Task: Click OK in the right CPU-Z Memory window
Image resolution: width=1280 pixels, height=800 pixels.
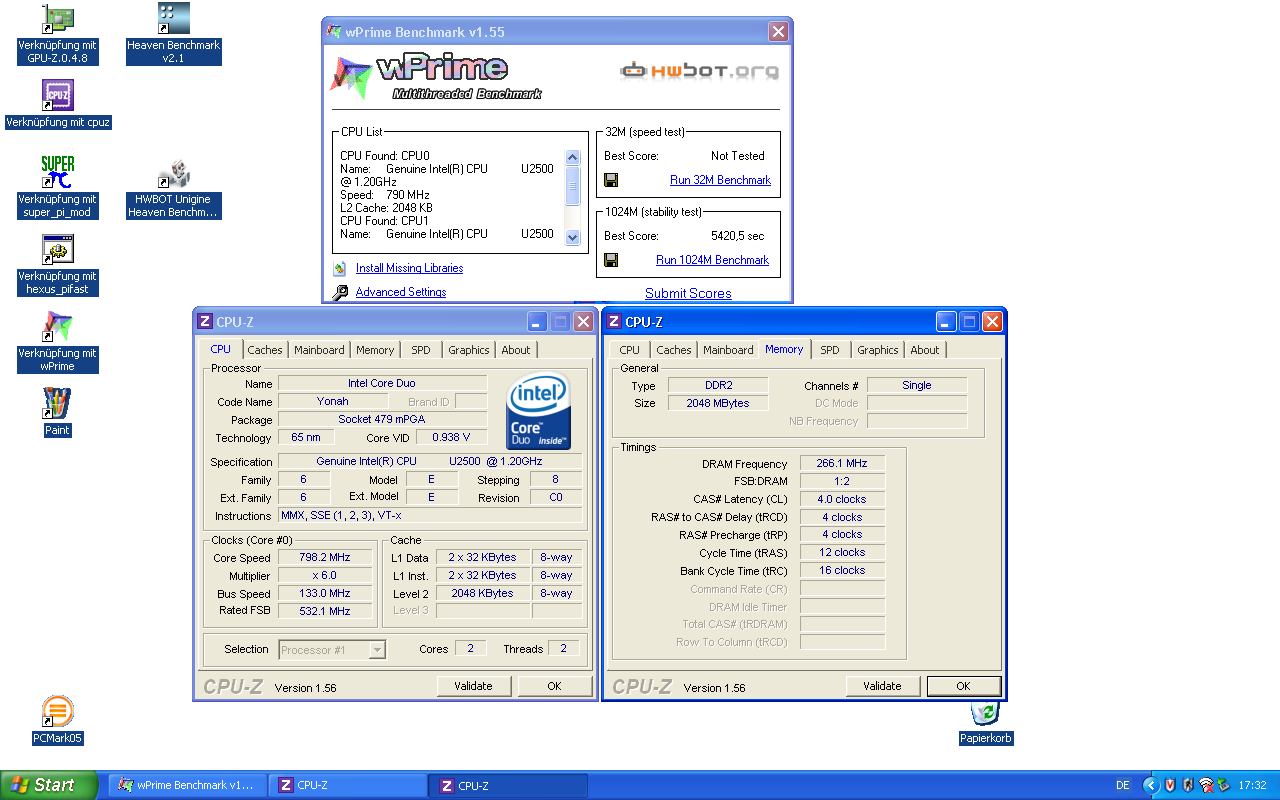Action: coord(963,686)
